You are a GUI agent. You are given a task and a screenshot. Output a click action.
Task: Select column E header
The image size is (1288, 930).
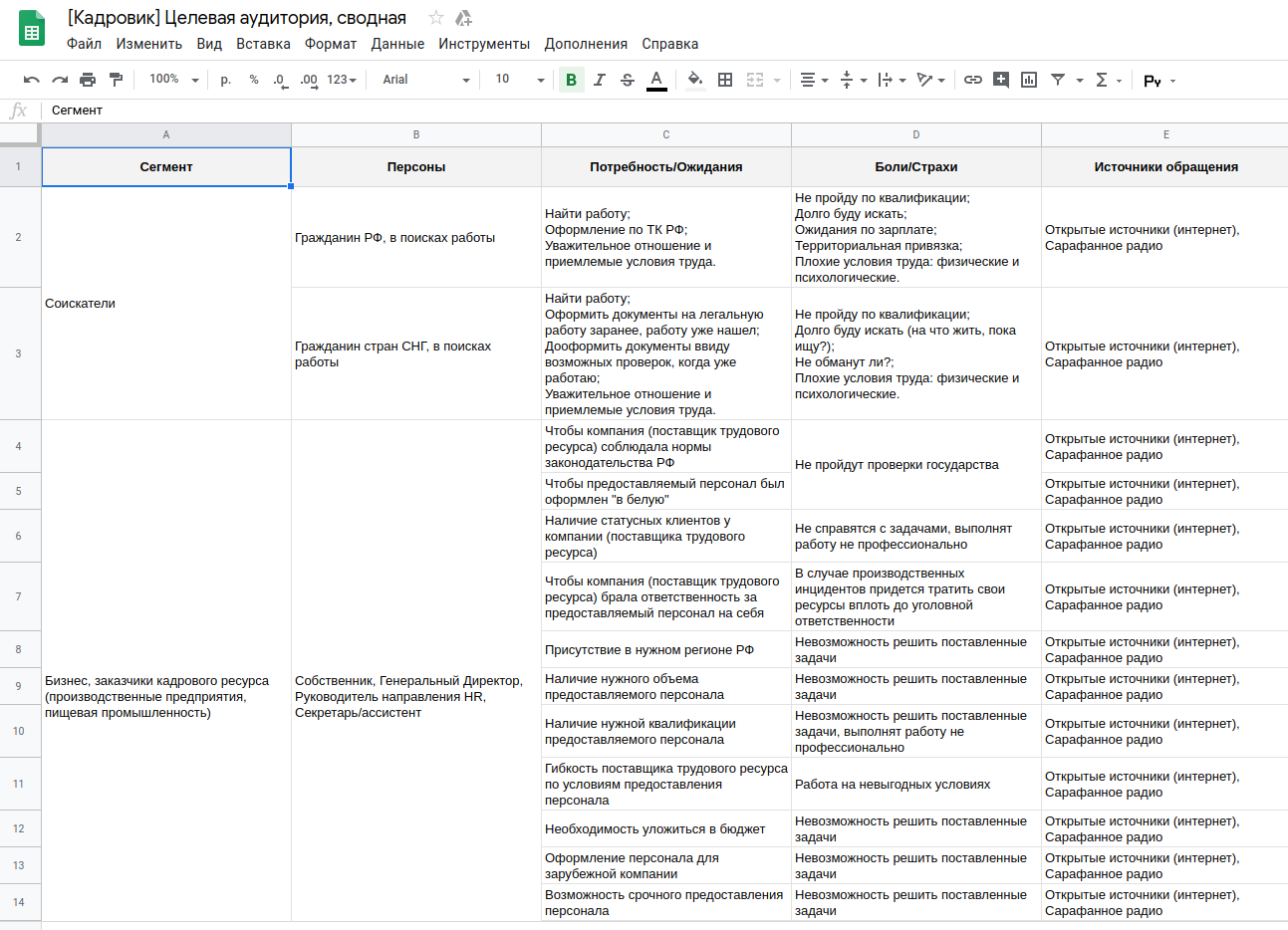pyautogui.click(x=1165, y=134)
